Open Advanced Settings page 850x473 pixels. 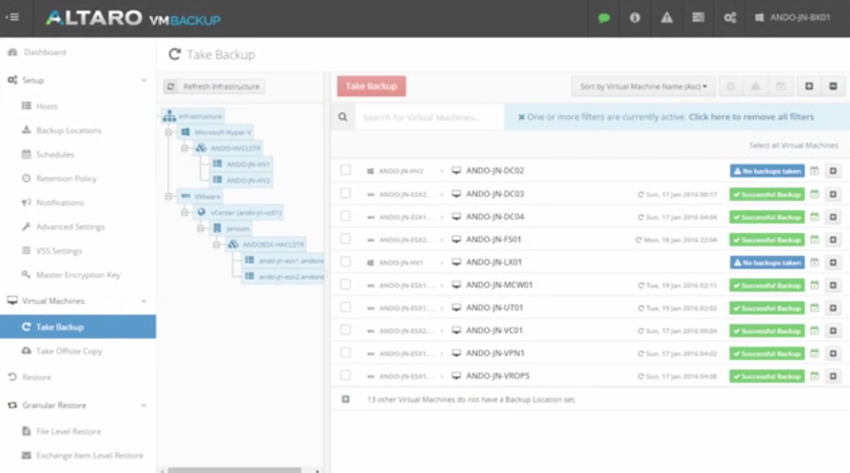70,227
